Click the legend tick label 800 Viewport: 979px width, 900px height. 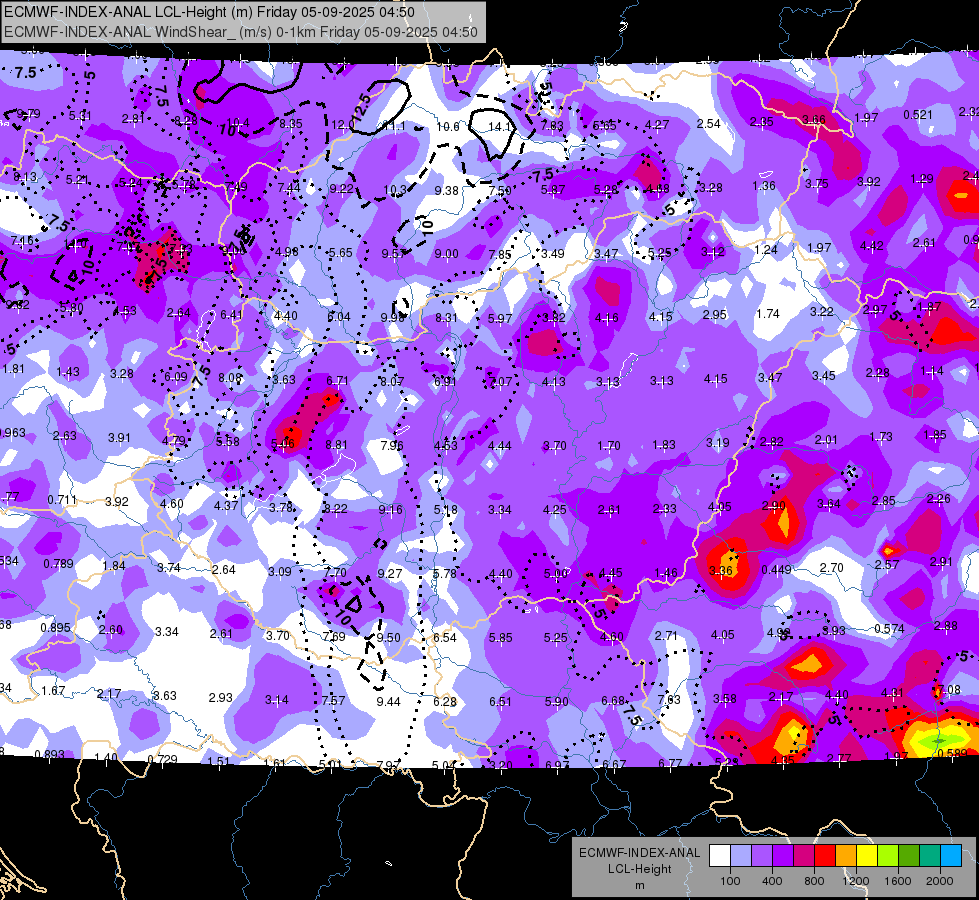tap(814, 881)
